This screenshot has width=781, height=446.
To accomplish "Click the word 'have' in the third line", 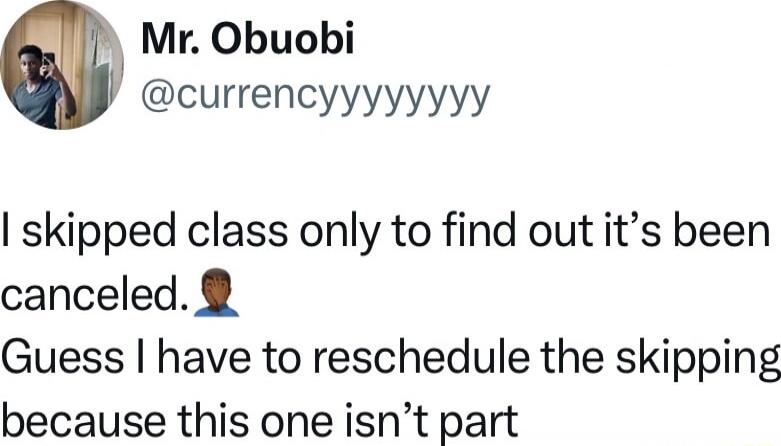I will (204, 358).
